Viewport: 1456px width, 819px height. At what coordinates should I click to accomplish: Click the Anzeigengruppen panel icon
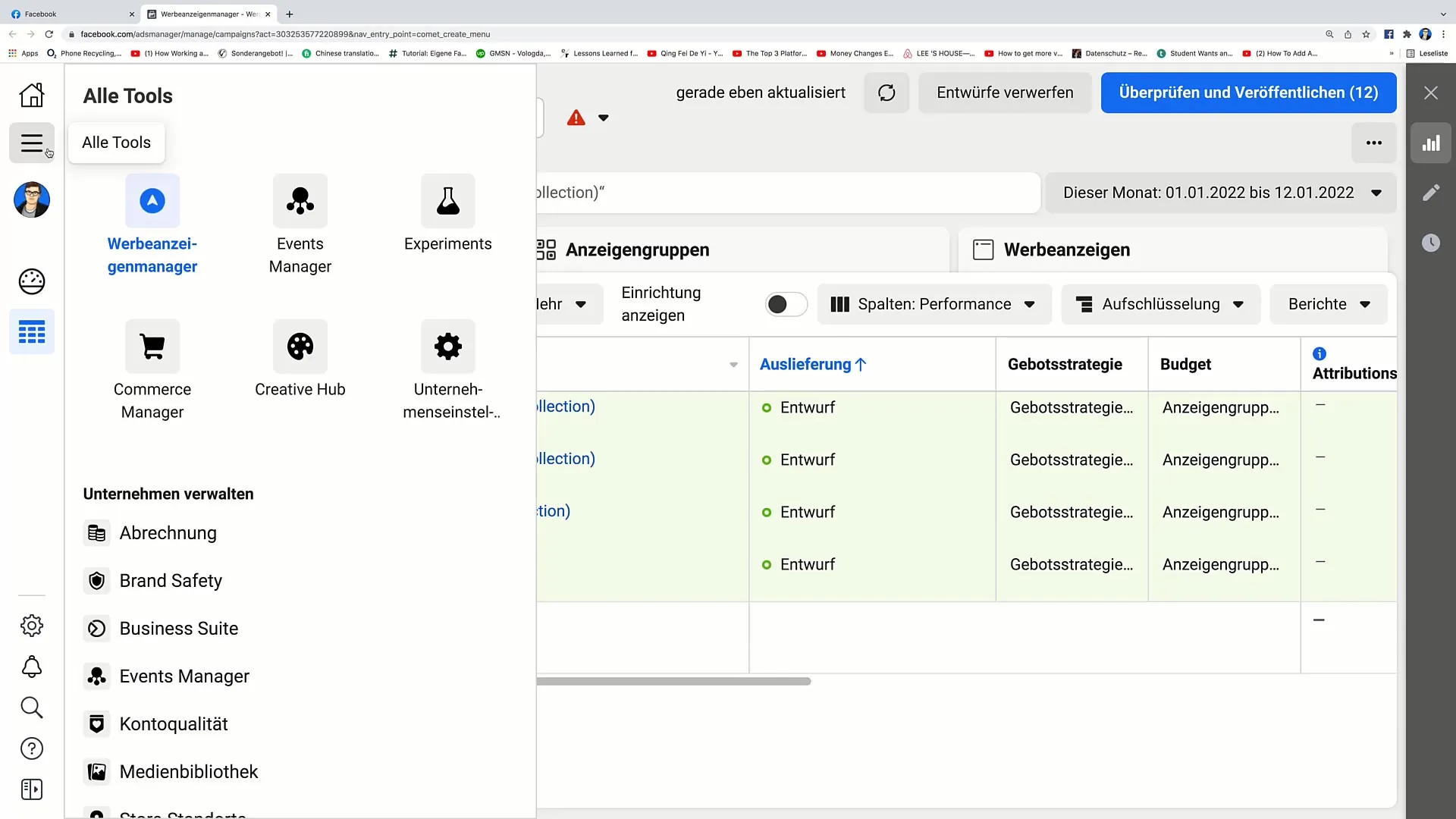[545, 250]
